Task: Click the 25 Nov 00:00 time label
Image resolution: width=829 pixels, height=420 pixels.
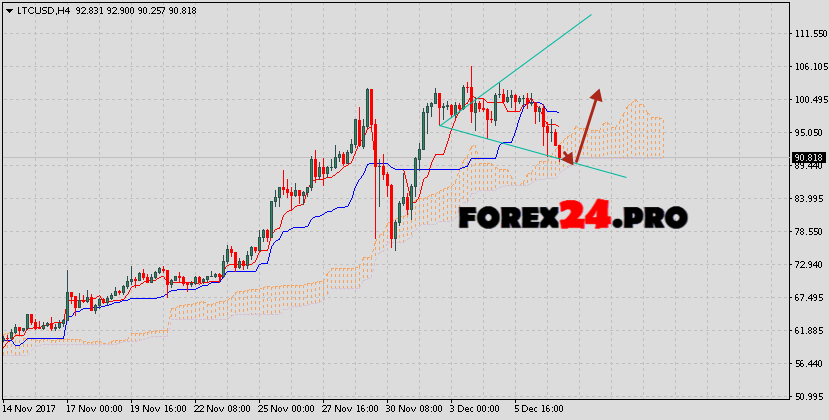Action: tap(287, 410)
